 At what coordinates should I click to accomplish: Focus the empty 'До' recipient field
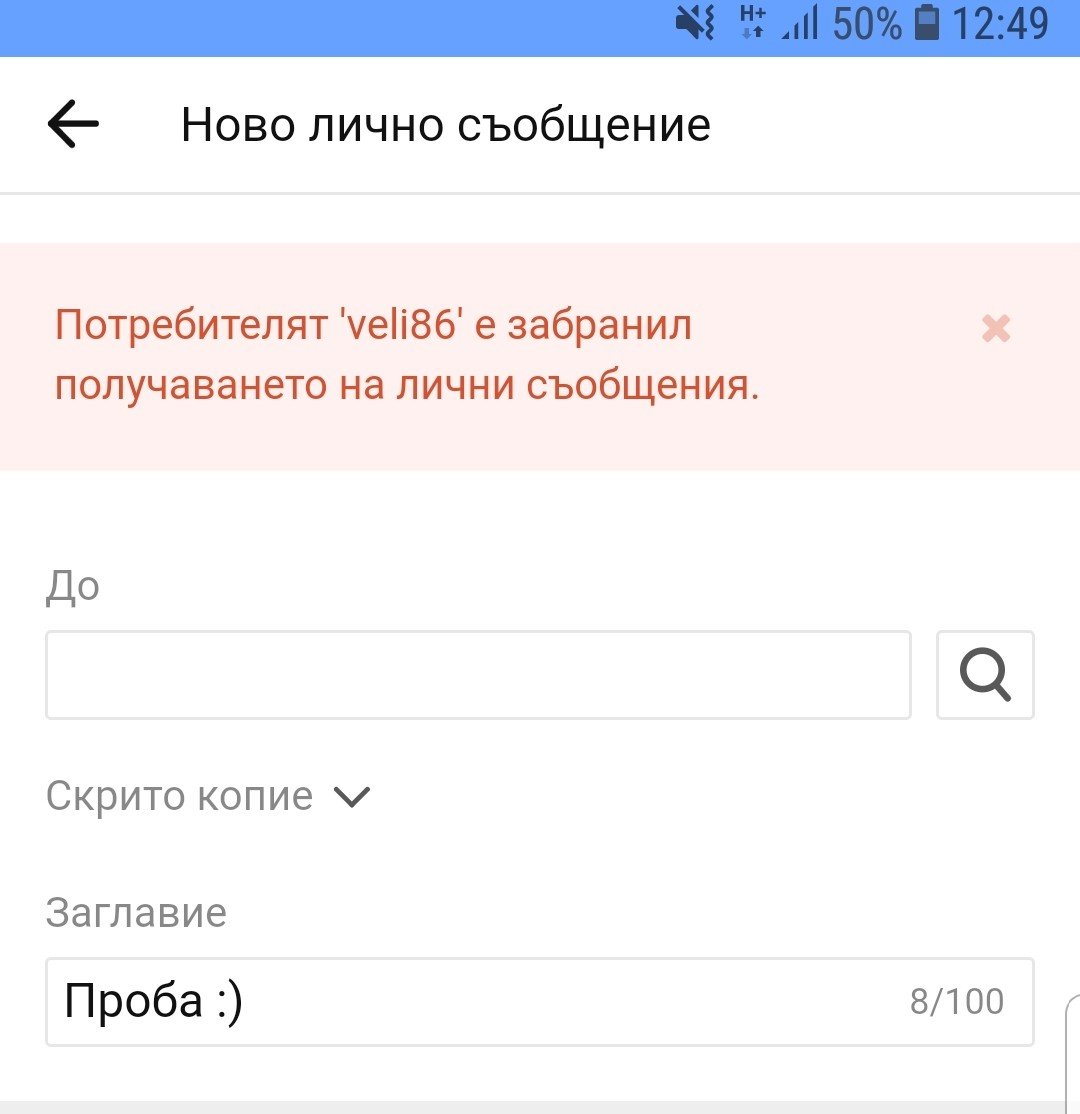tap(478, 675)
